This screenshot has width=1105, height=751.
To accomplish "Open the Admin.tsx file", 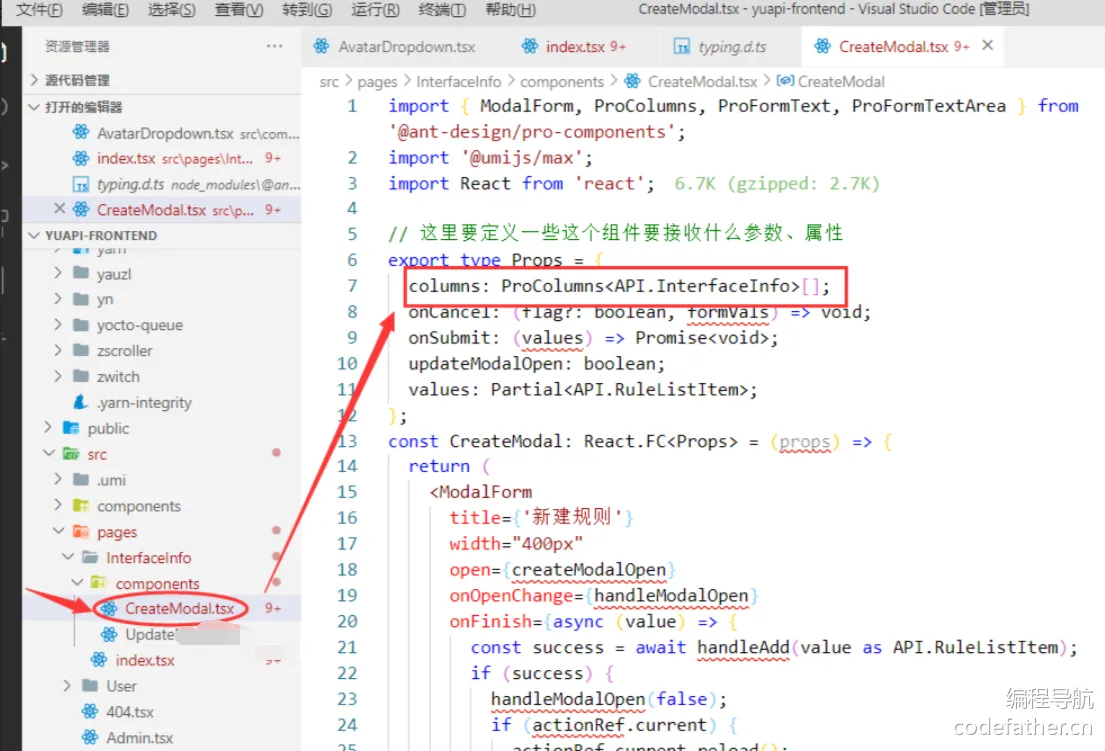I will click(140, 738).
